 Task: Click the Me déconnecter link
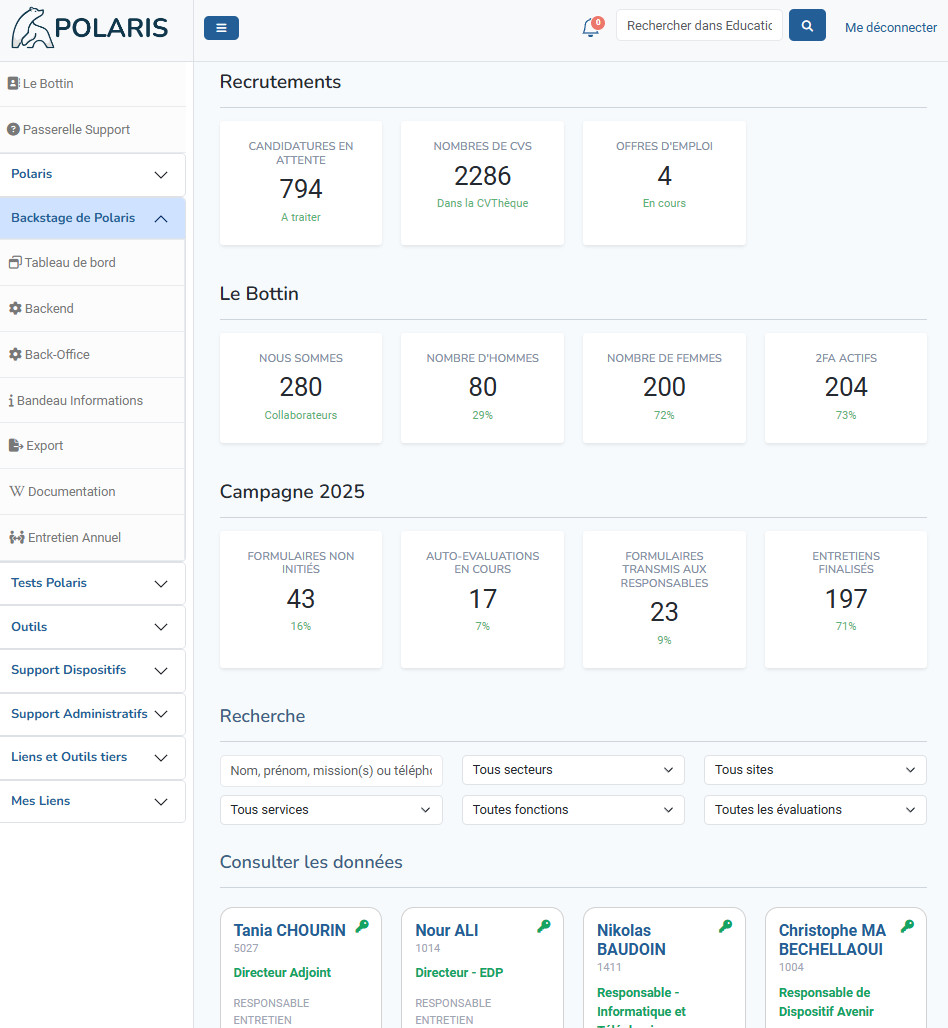890,28
